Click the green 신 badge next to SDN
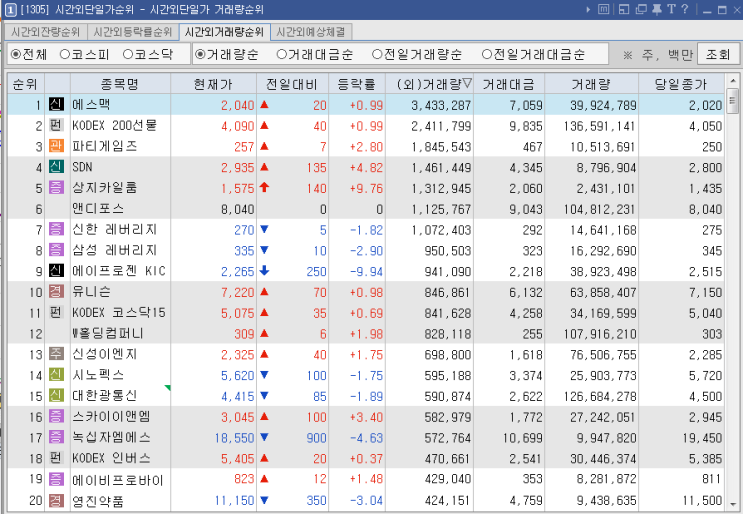Image resolution: width=743 pixels, height=514 pixels. 56,167
